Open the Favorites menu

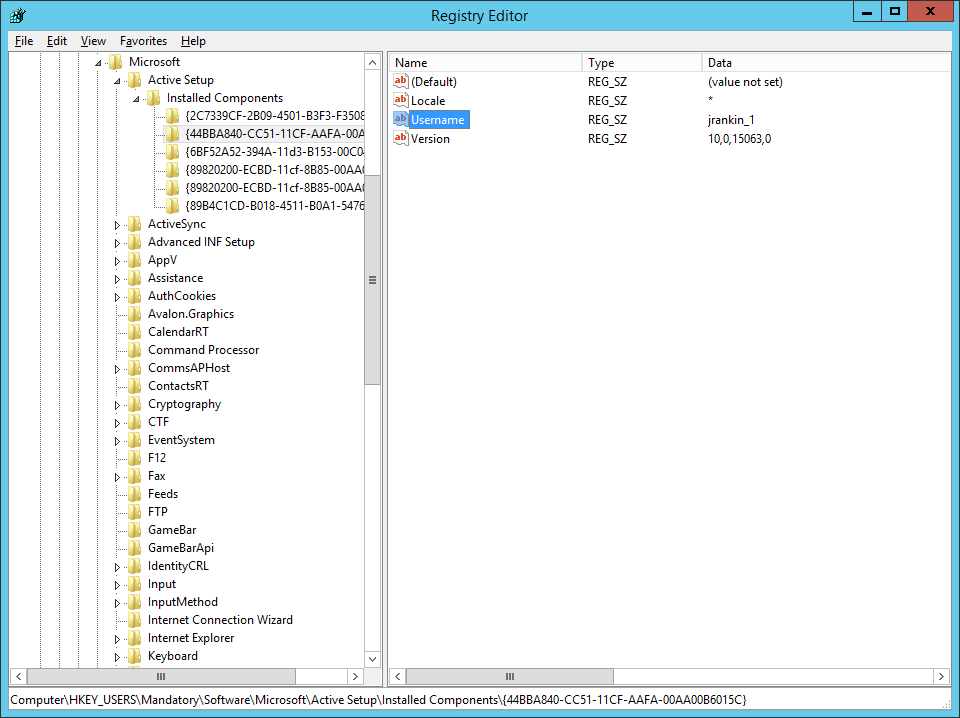point(143,41)
